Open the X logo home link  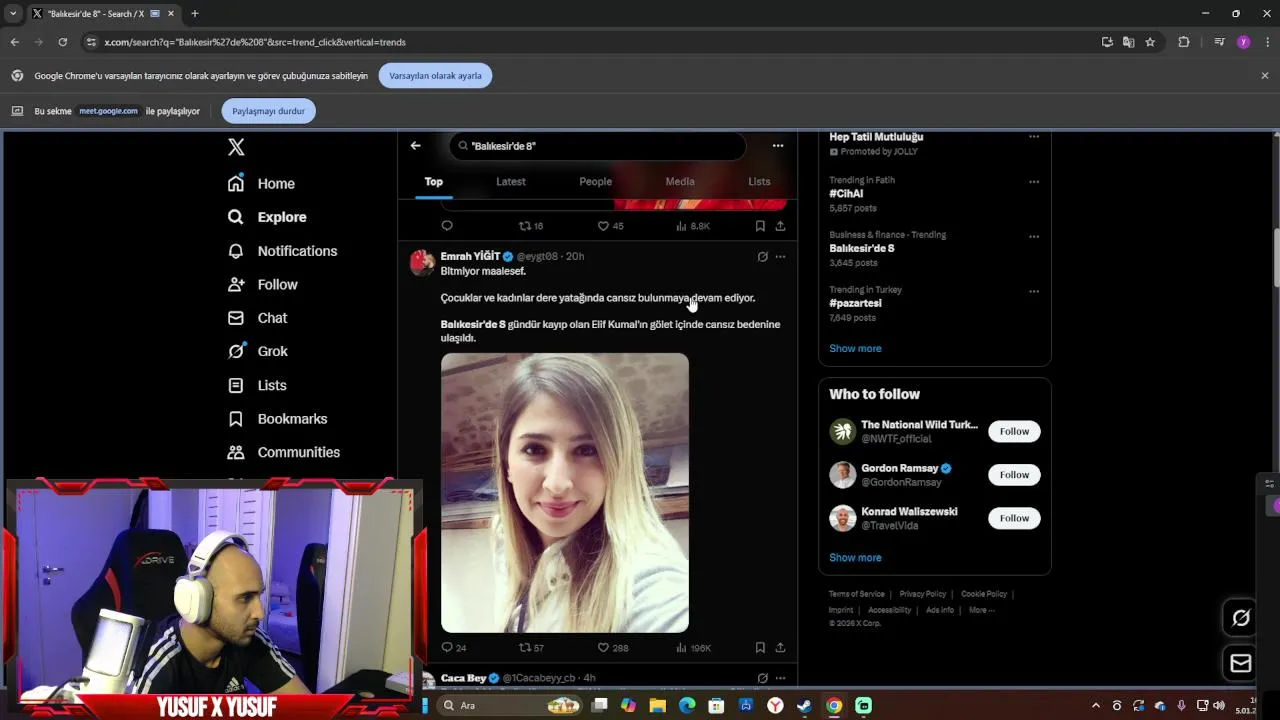tap(236, 147)
